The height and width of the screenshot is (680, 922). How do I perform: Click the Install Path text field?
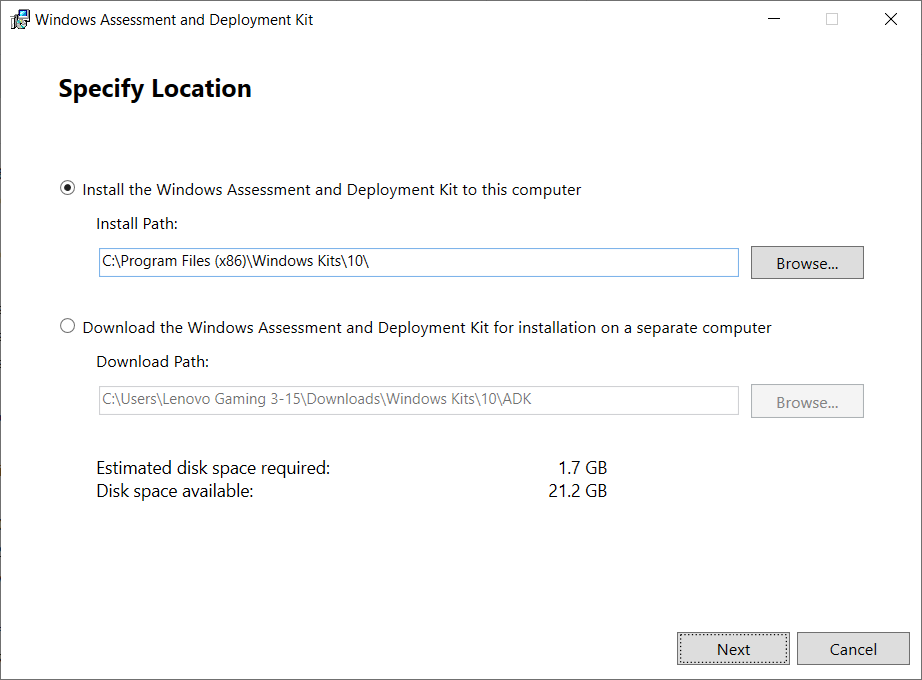418,262
